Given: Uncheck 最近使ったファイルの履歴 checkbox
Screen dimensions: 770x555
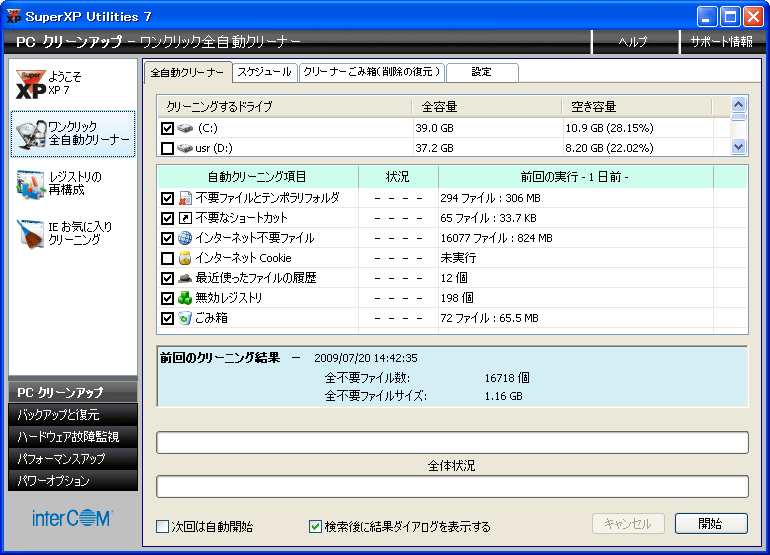Looking at the screenshot, I should point(167,278).
